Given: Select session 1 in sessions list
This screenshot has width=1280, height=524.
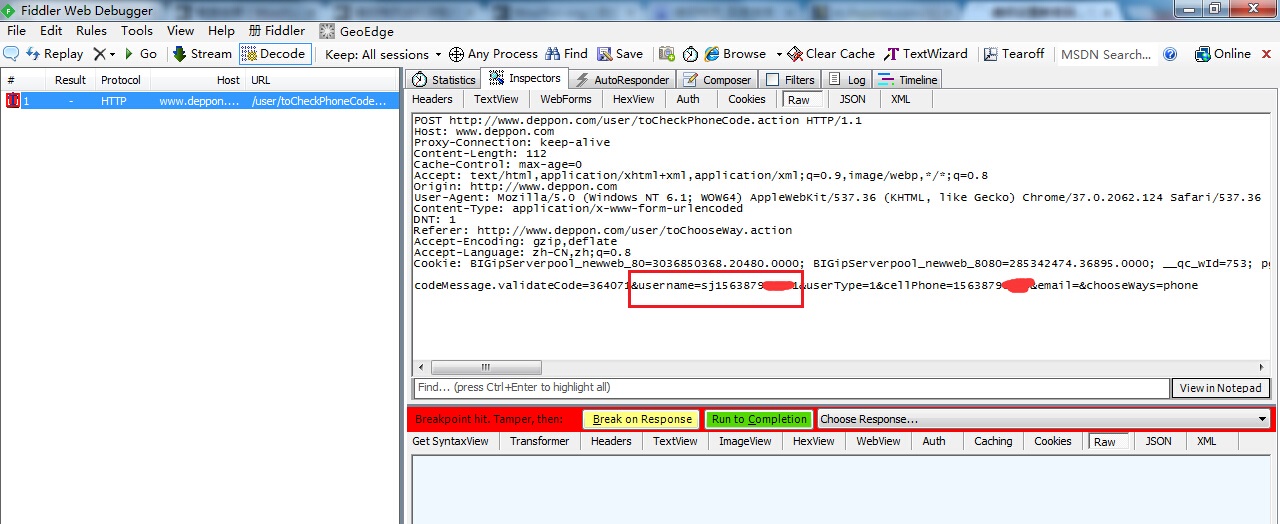Looking at the screenshot, I should pyautogui.click(x=200, y=101).
